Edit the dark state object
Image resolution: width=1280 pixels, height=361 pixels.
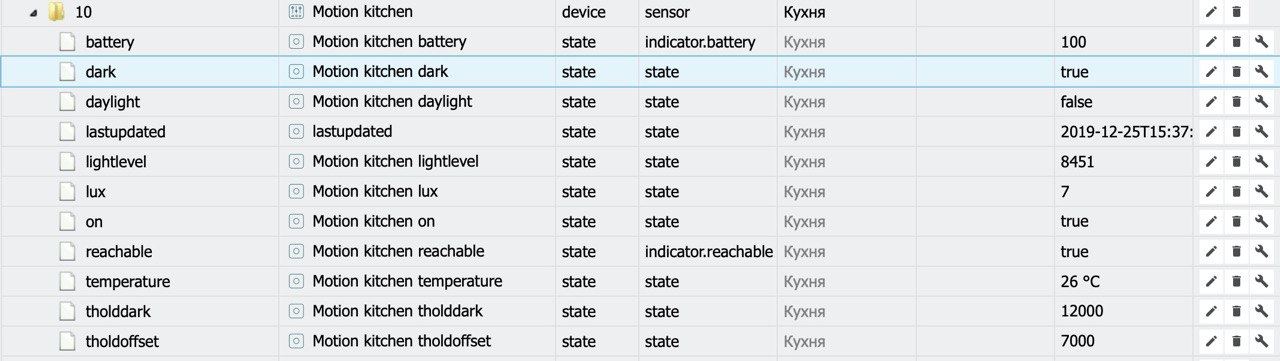[x=1211, y=72]
